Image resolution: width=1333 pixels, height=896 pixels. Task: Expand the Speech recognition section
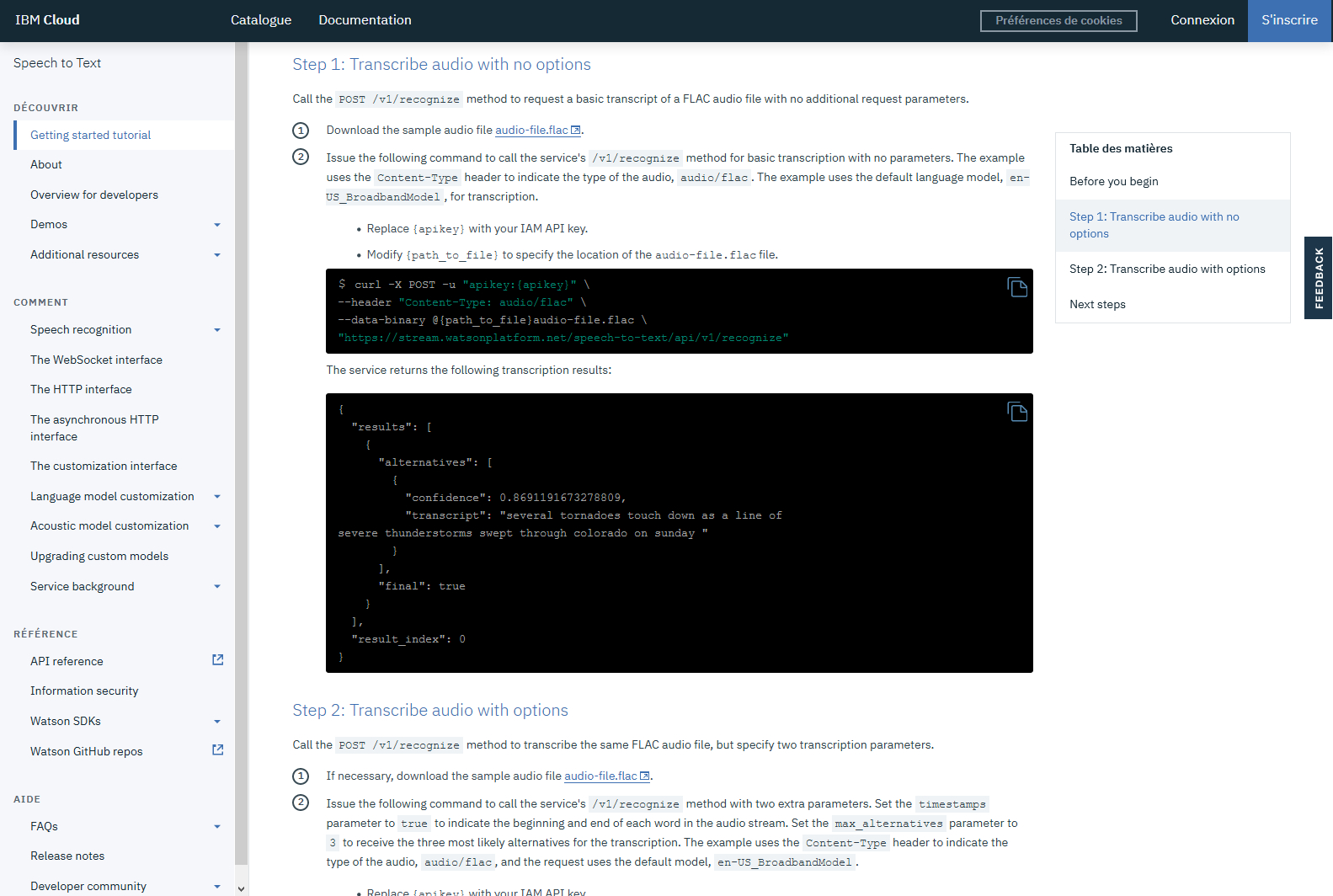pos(217,330)
